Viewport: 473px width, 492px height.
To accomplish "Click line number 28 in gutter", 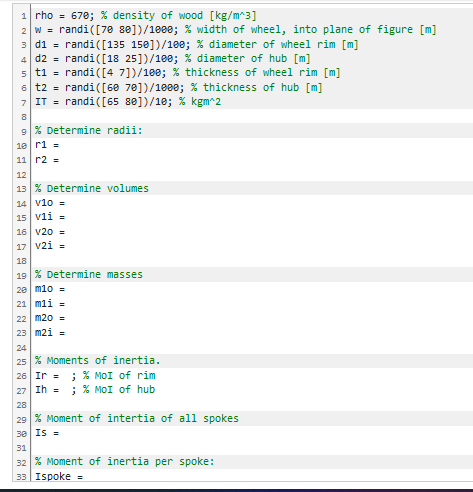I will pos(22,405).
